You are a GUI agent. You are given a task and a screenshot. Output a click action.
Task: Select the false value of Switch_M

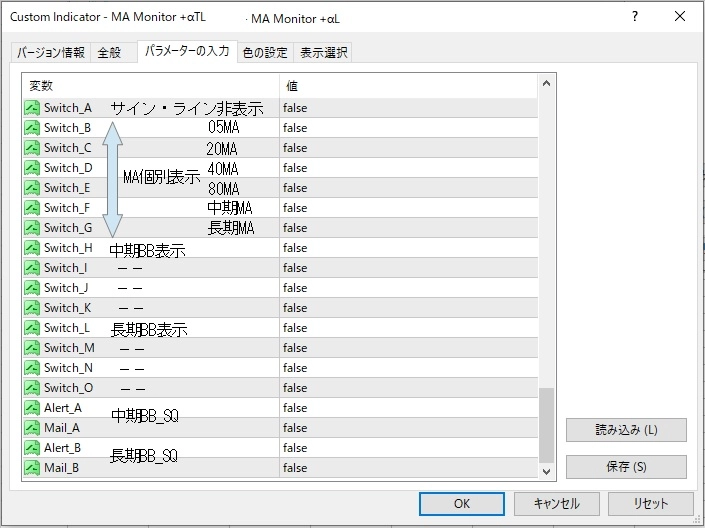pyautogui.click(x=295, y=348)
